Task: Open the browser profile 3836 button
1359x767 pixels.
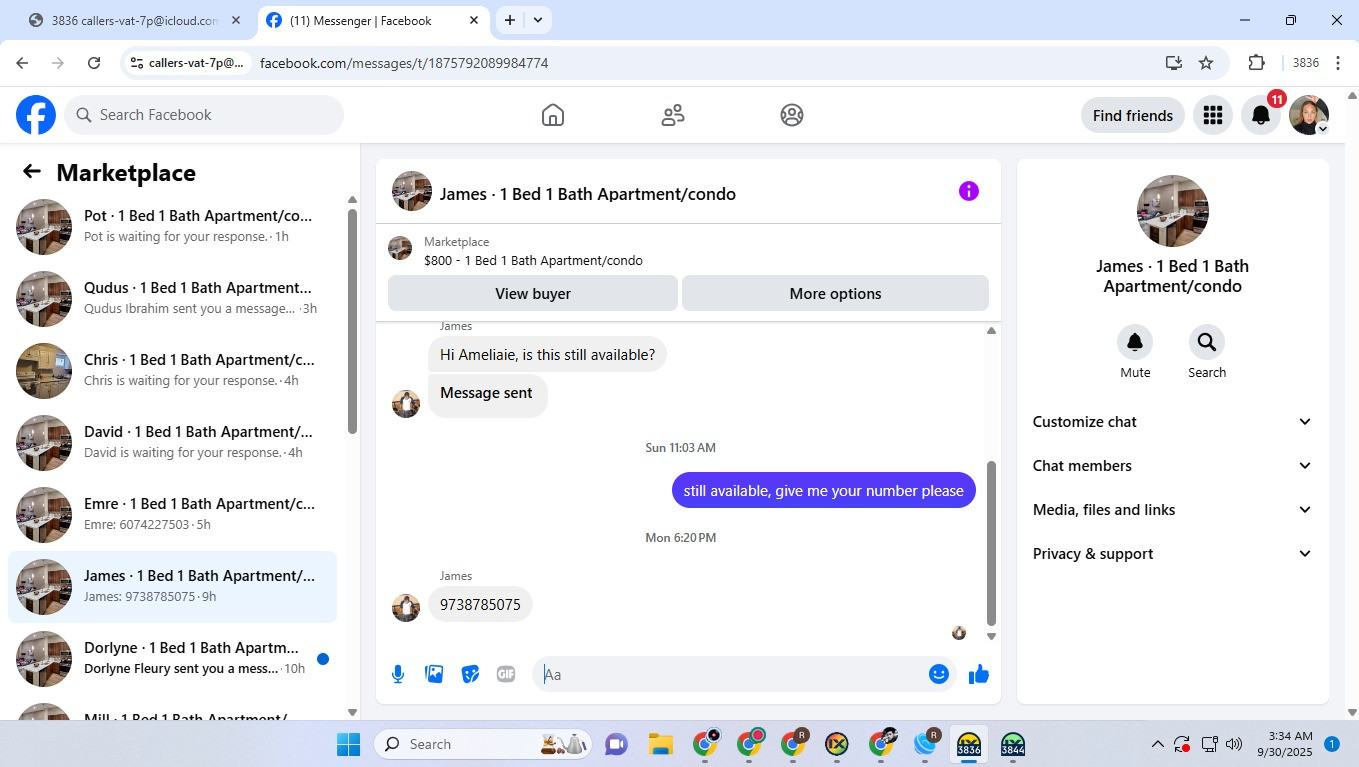Action: pyautogui.click(x=1306, y=63)
